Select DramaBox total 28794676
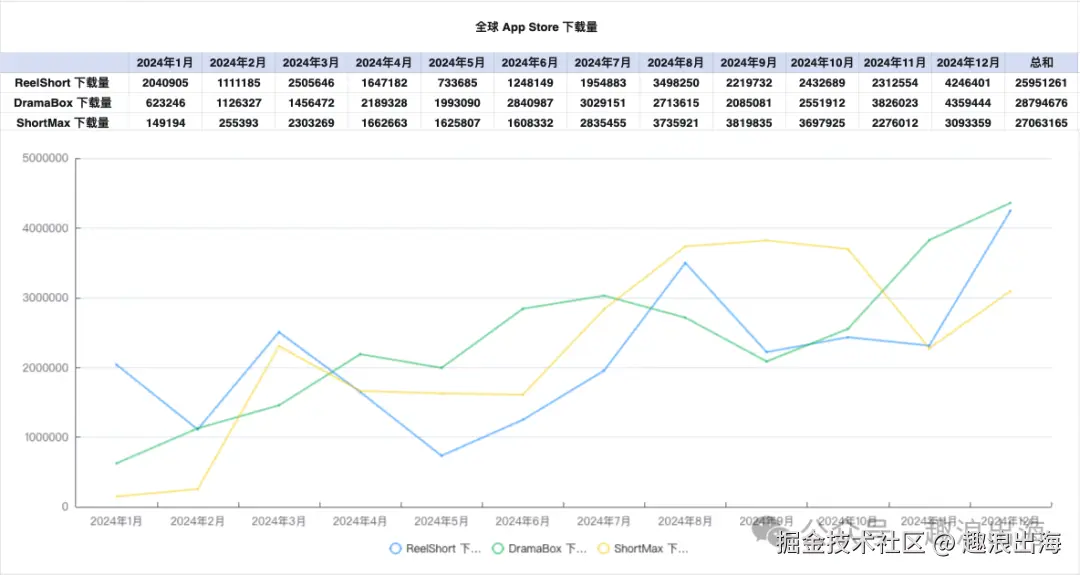This screenshot has height=575, width=1080. pyautogui.click(x=1041, y=103)
